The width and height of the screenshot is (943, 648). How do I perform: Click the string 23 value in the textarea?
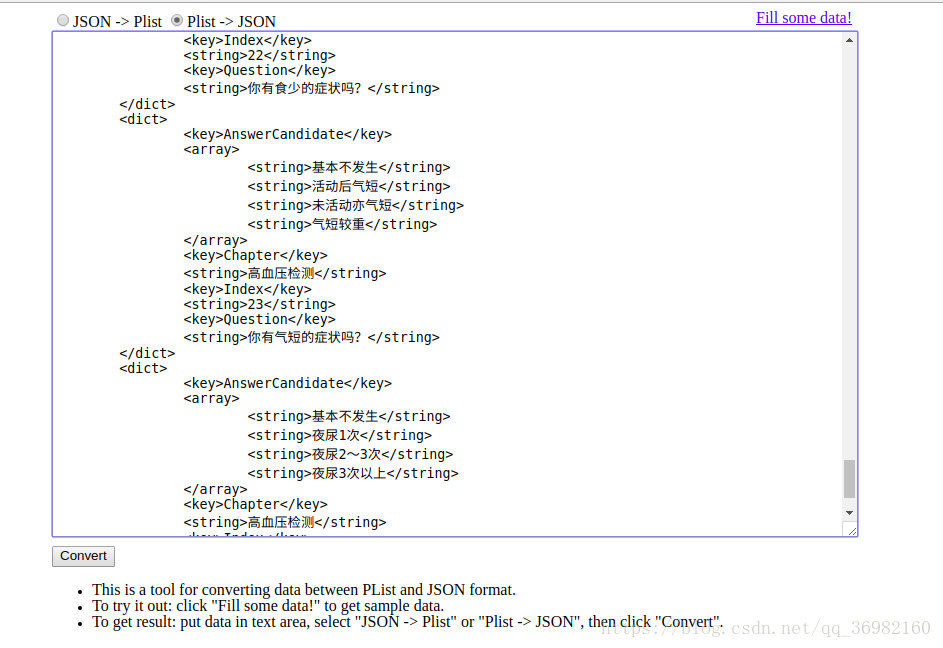pos(256,304)
